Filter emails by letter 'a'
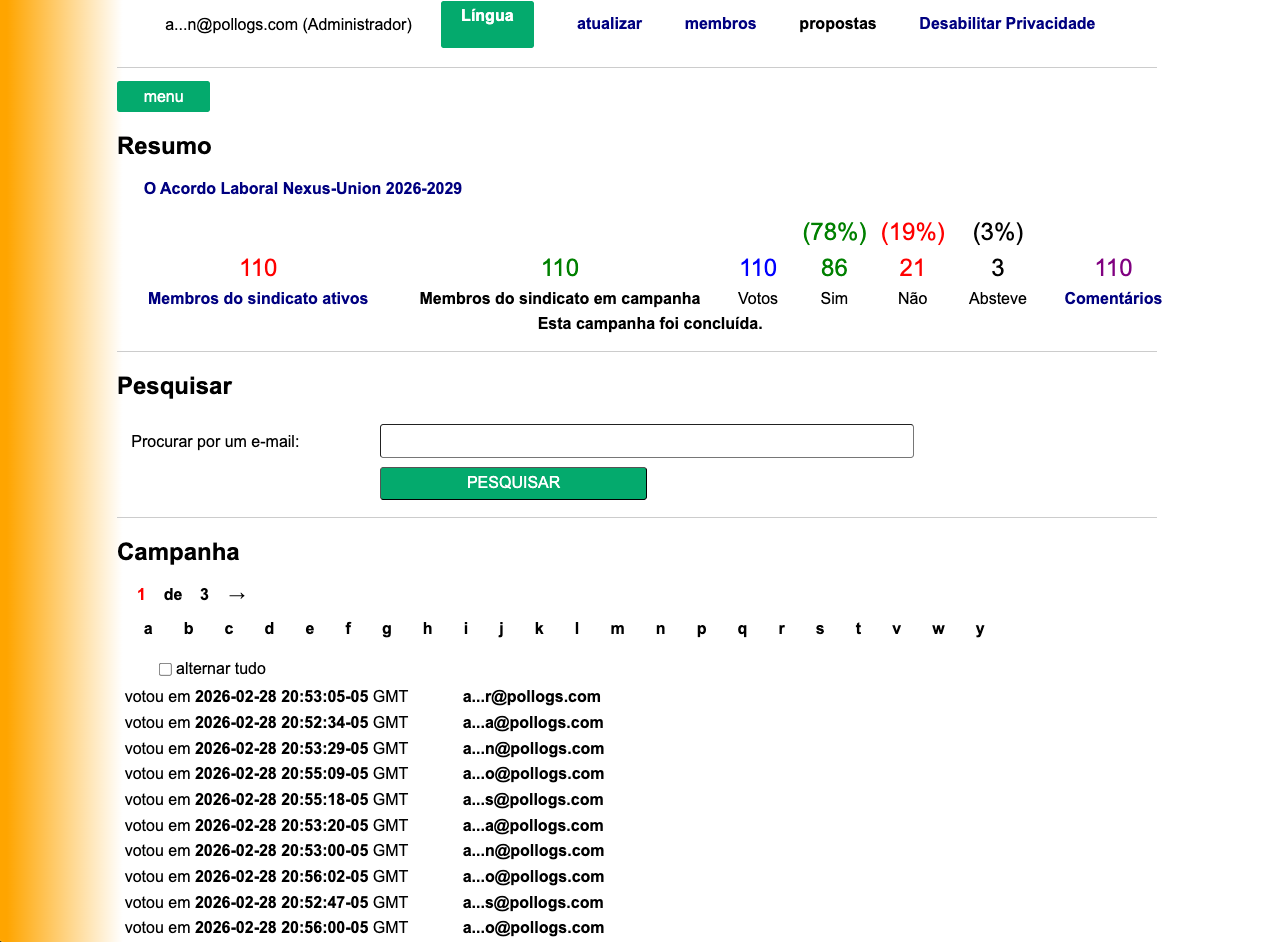Screen dimensions: 1275x942 tap(148, 629)
